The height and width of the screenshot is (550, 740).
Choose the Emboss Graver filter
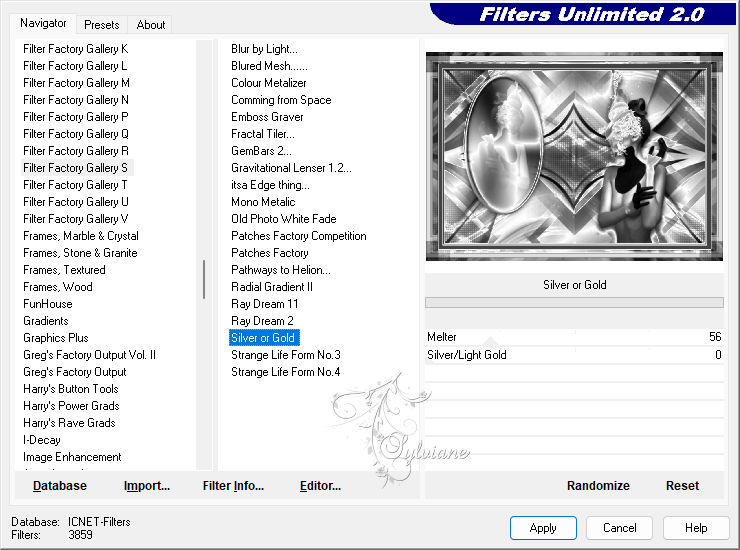tap(267, 117)
